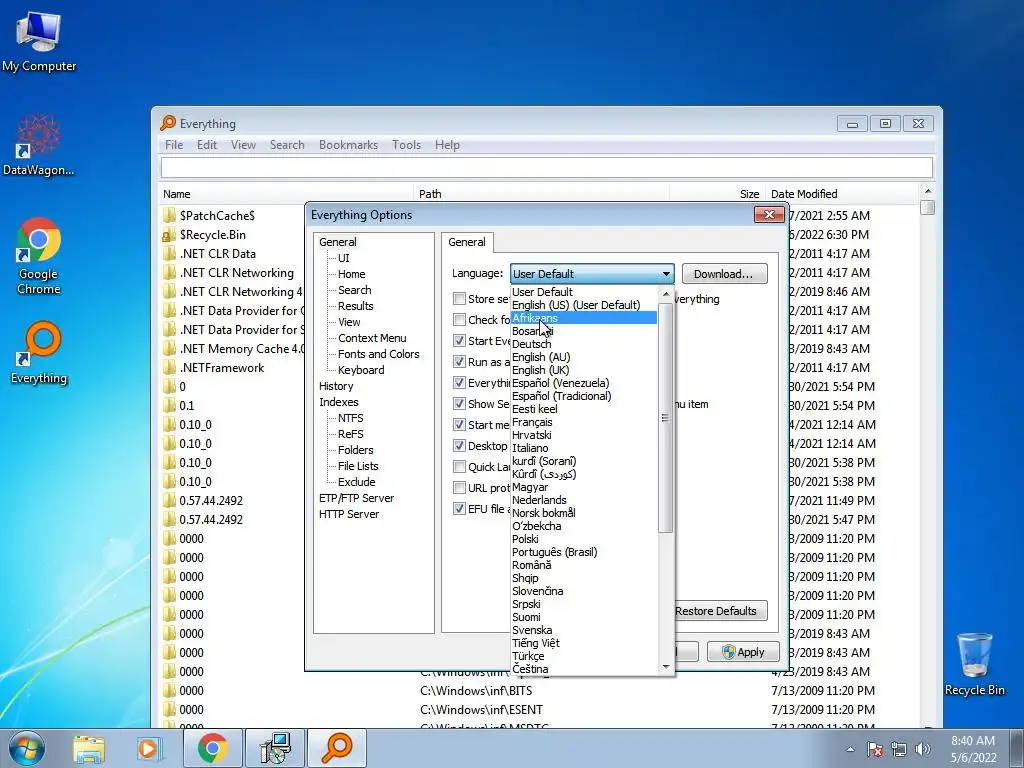Open My Computer desktop icon

click(x=39, y=42)
